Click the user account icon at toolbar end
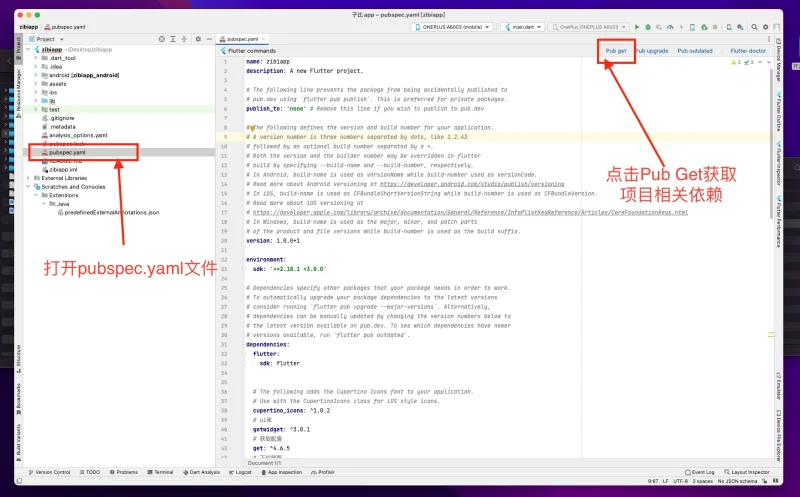This screenshot has height=497, width=800. point(777,27)
